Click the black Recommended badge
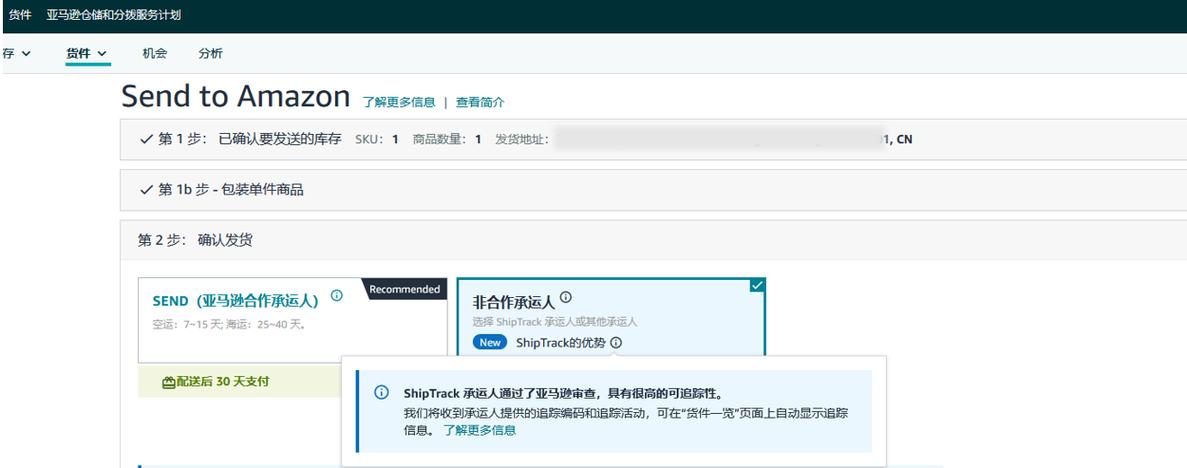Image resolution: width=1187 pixels, height=468 pixels. point(405,289)
